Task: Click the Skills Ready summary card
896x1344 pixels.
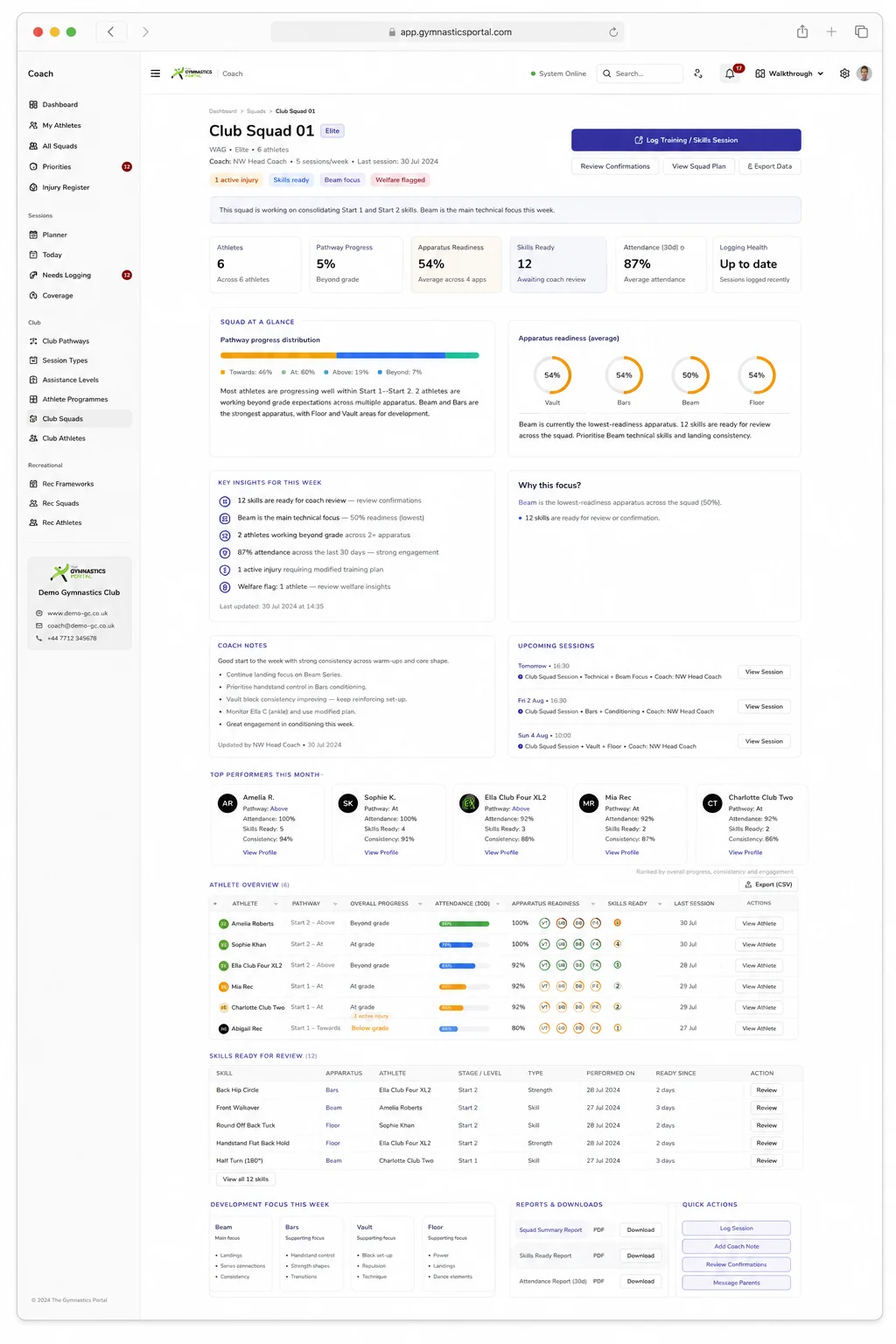Action: pos(558,263)
